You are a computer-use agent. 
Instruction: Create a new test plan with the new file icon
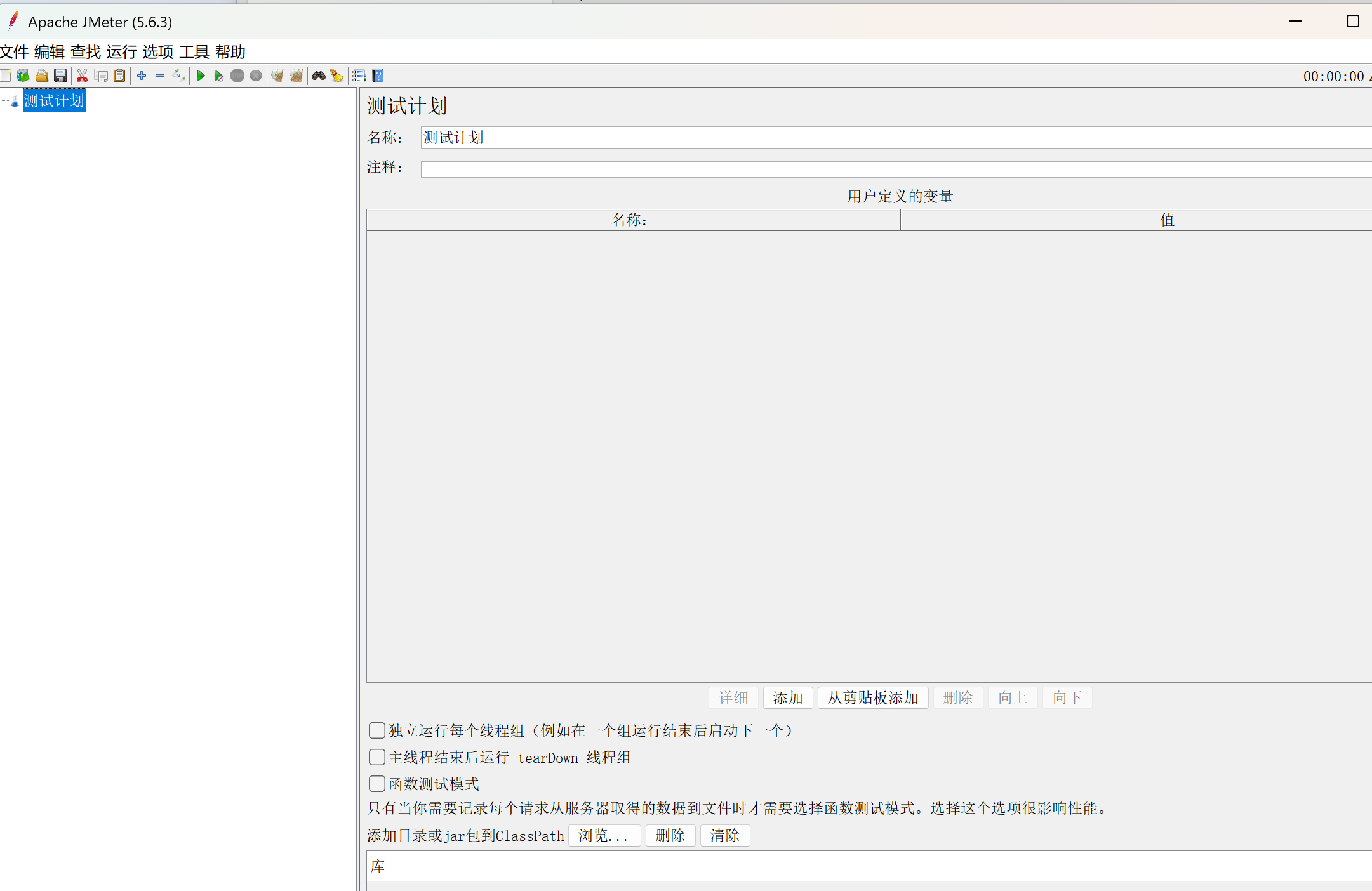coord(6,76)
